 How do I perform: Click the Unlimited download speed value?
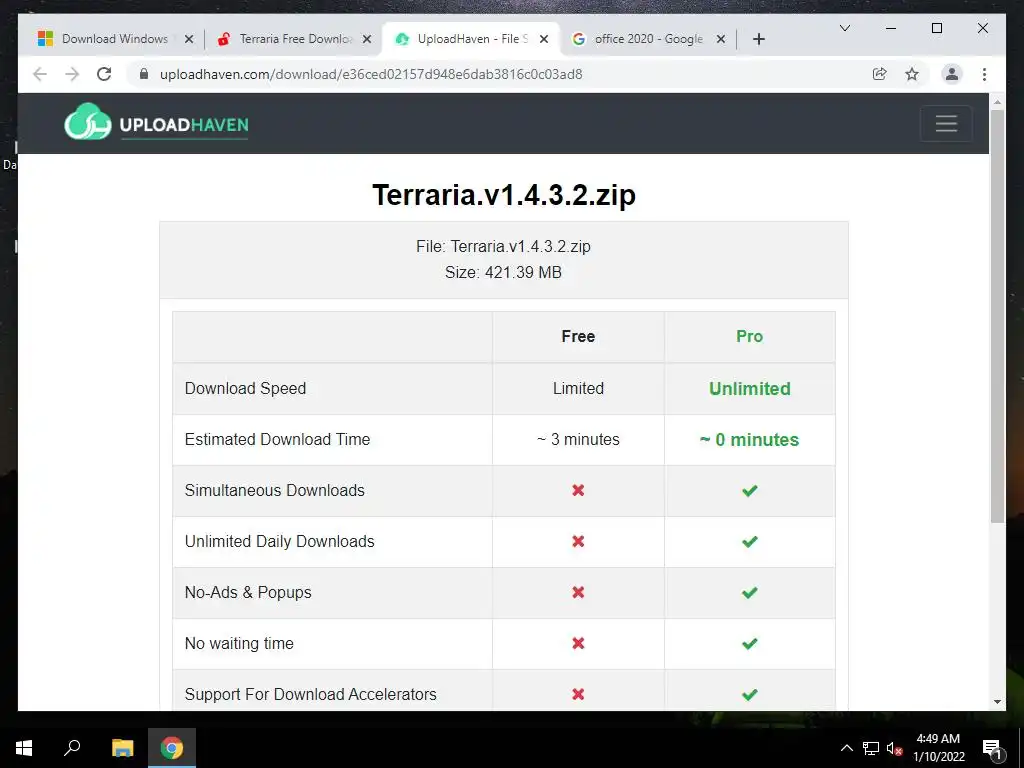click(750, 389)
